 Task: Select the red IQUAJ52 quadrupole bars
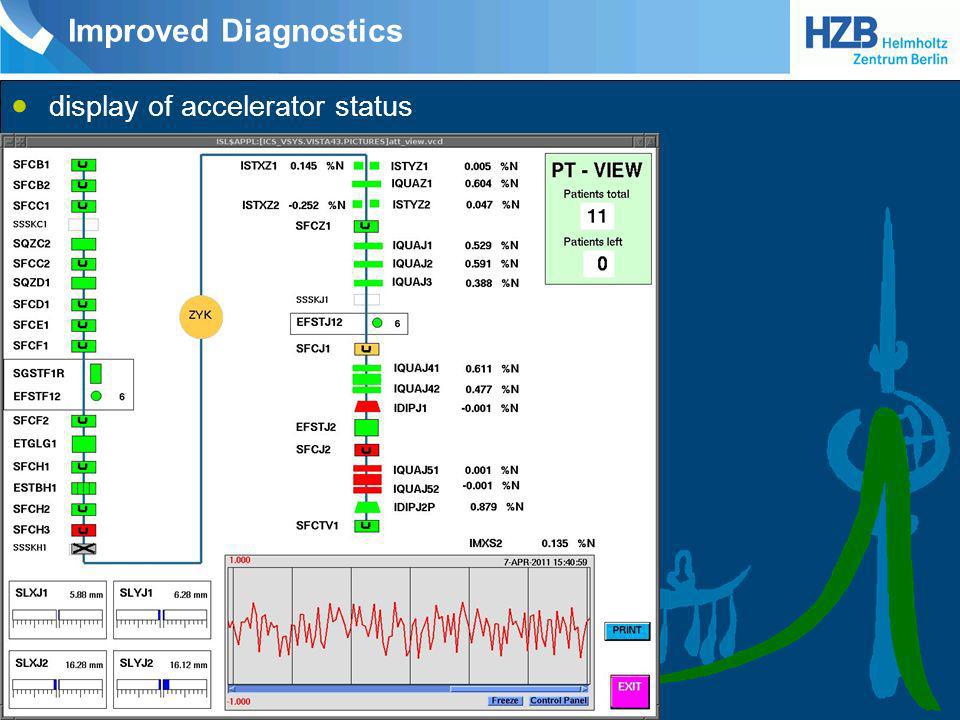click(367, 488)
